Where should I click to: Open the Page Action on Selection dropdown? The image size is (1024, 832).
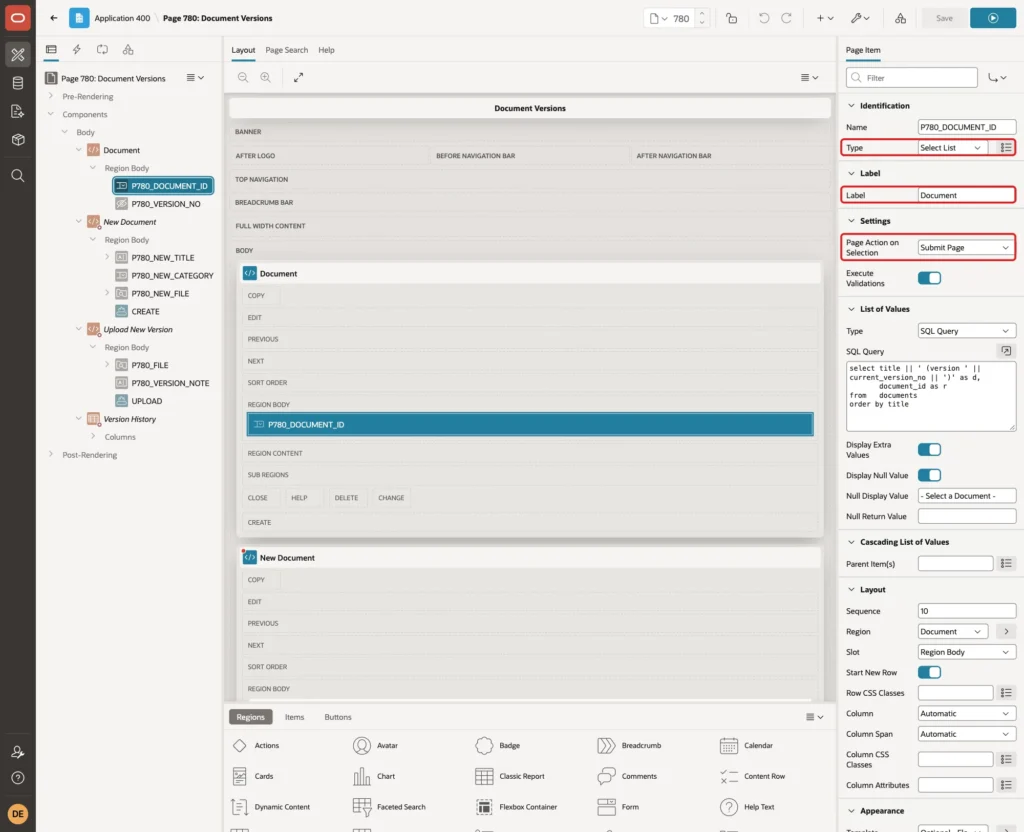(x=965, y=248)
